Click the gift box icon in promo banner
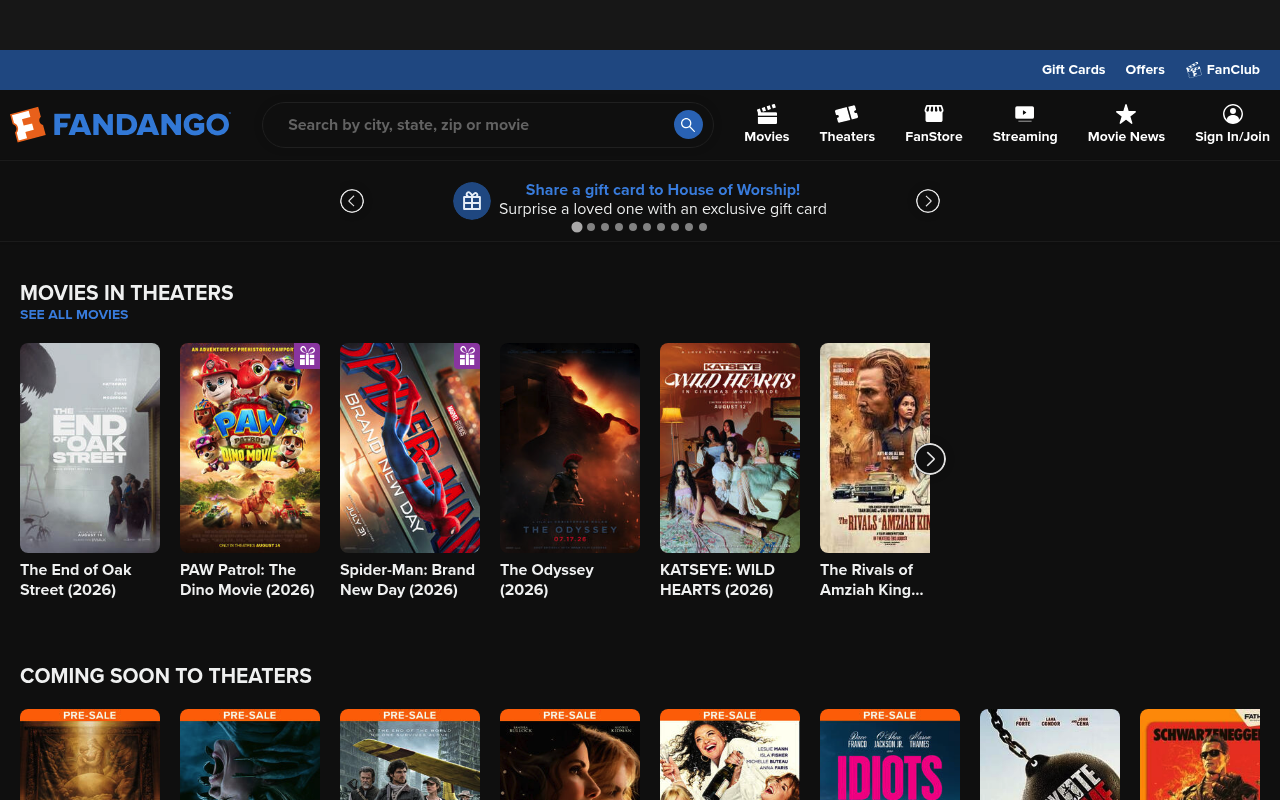Viewport: 1280px width, 800px height. click(x=472, y=201)
